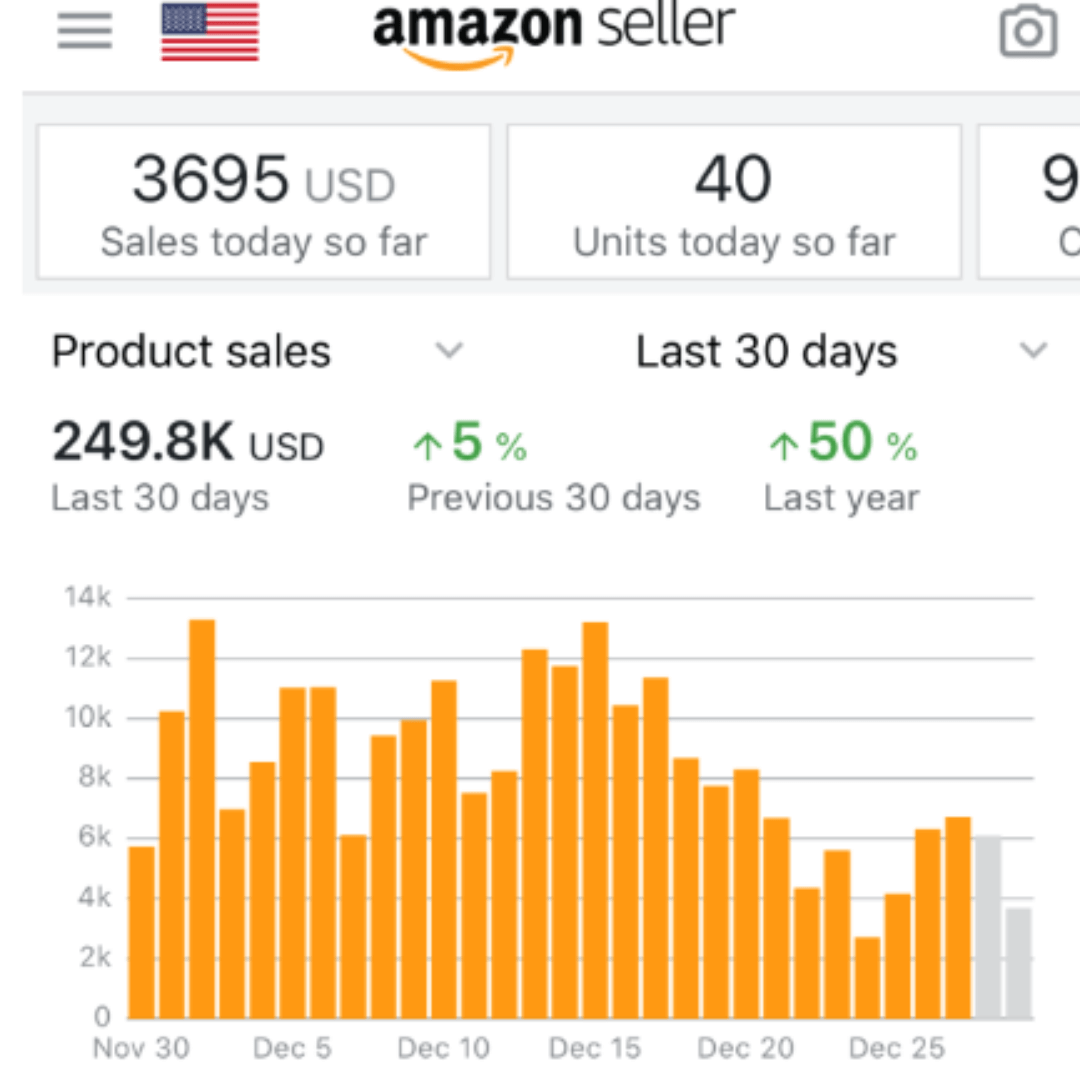Open the hamburger menu
The height and width of the screenshot is (1080, 1080).
(84, 31)
